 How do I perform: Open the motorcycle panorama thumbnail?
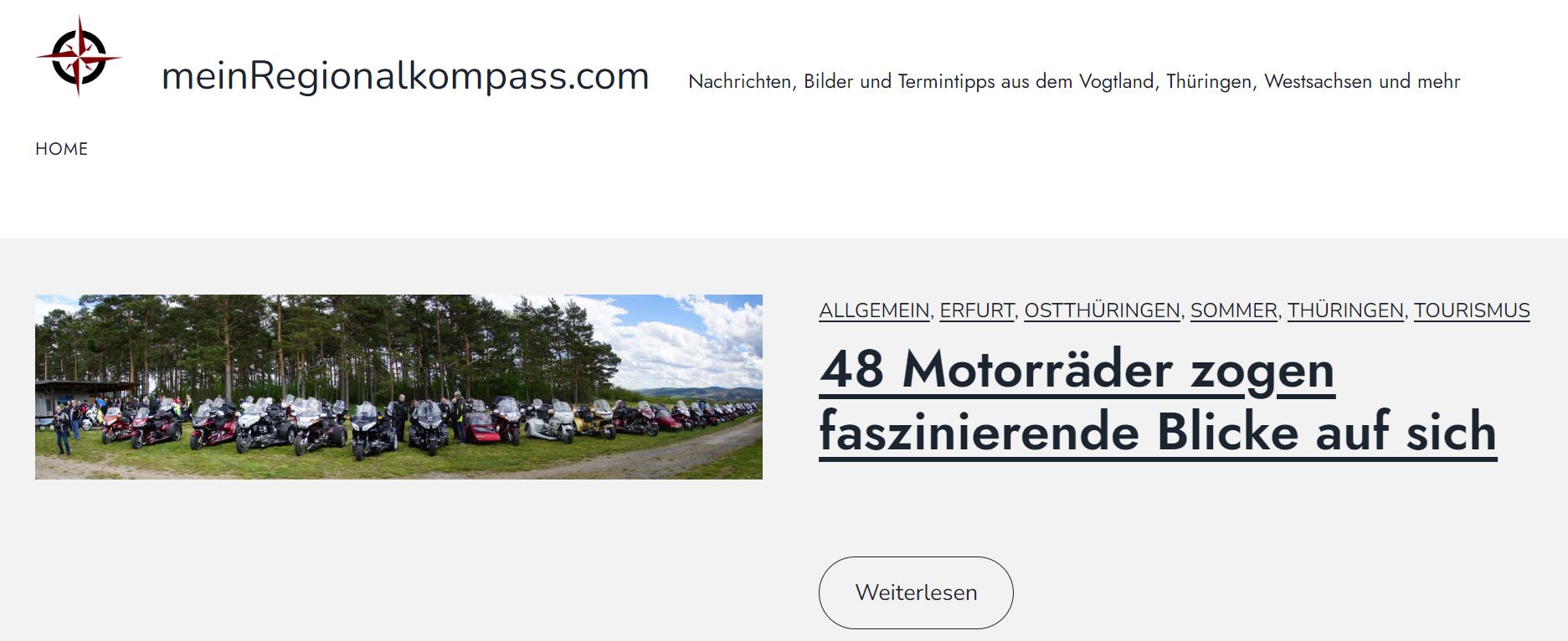coord(398,387)
